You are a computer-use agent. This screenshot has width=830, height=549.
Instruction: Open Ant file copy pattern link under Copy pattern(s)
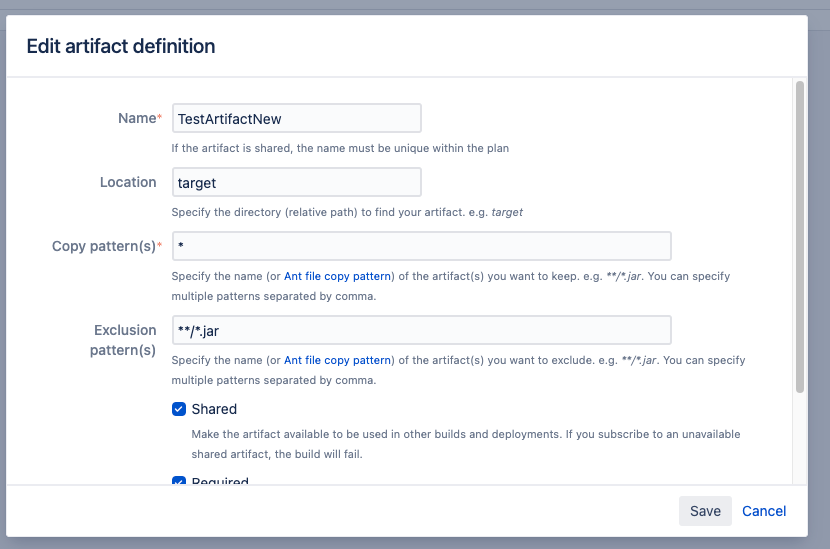pyautogui.click(x=336, y=276)
